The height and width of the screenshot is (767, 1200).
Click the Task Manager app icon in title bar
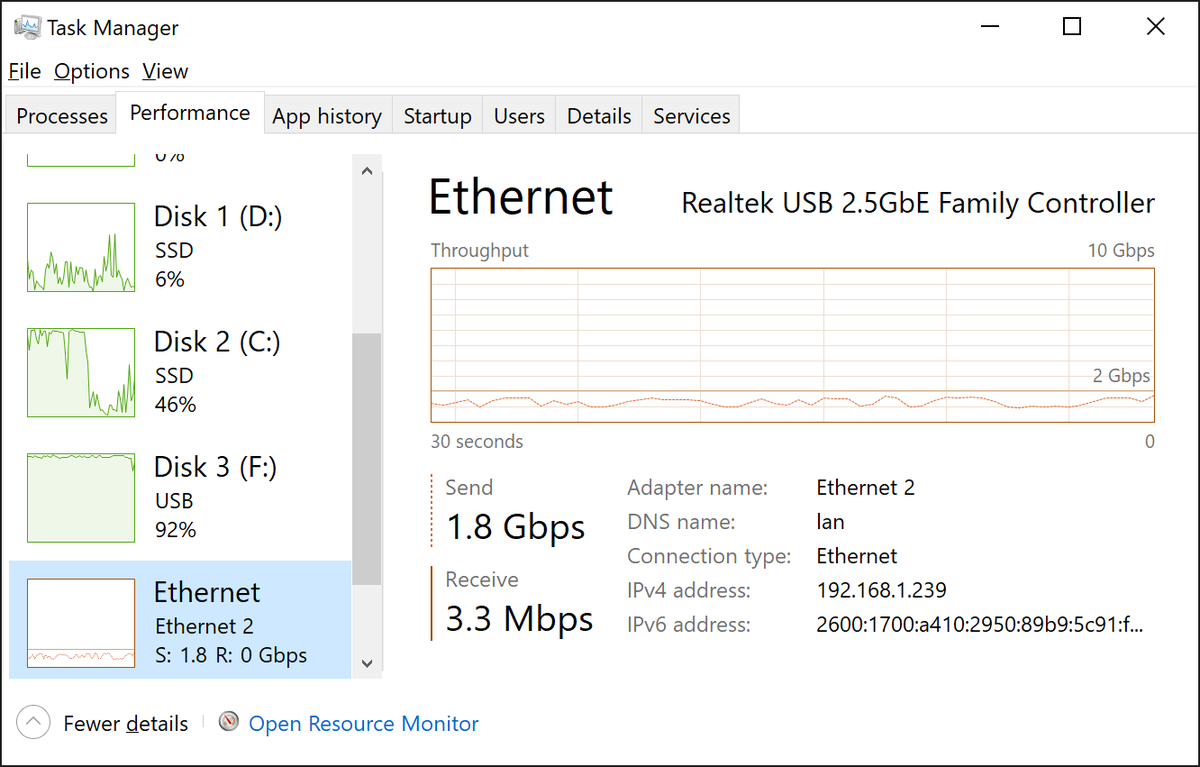tap(27, 27)
